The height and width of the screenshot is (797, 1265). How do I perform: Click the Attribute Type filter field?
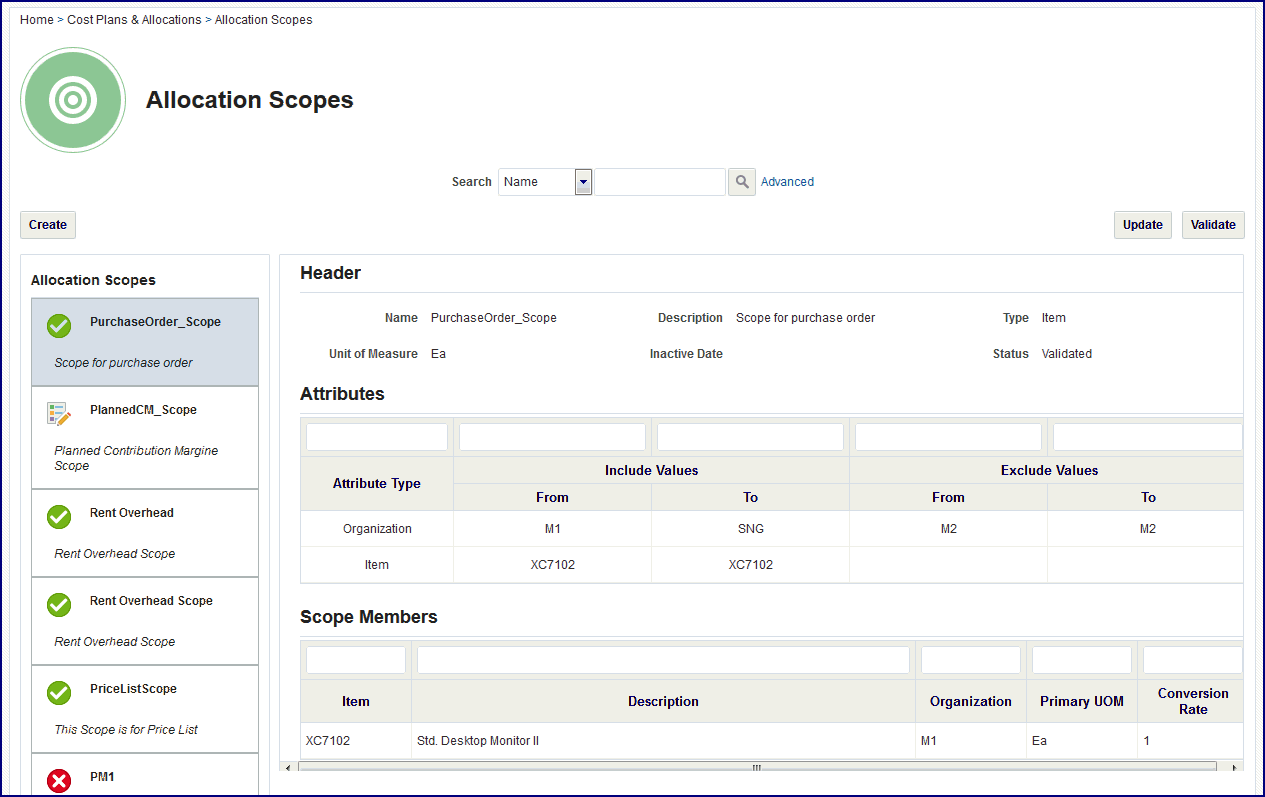click(x=377, y=437)
